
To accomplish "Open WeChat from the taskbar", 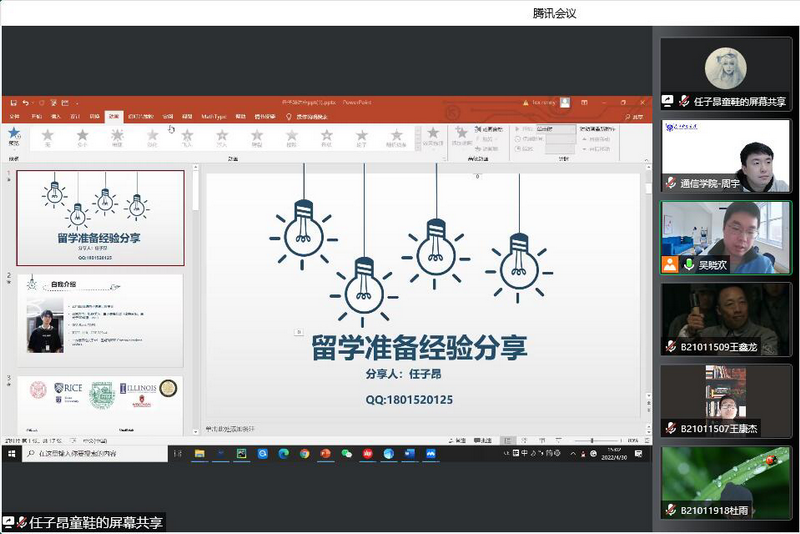I will (x=347, y=453).
